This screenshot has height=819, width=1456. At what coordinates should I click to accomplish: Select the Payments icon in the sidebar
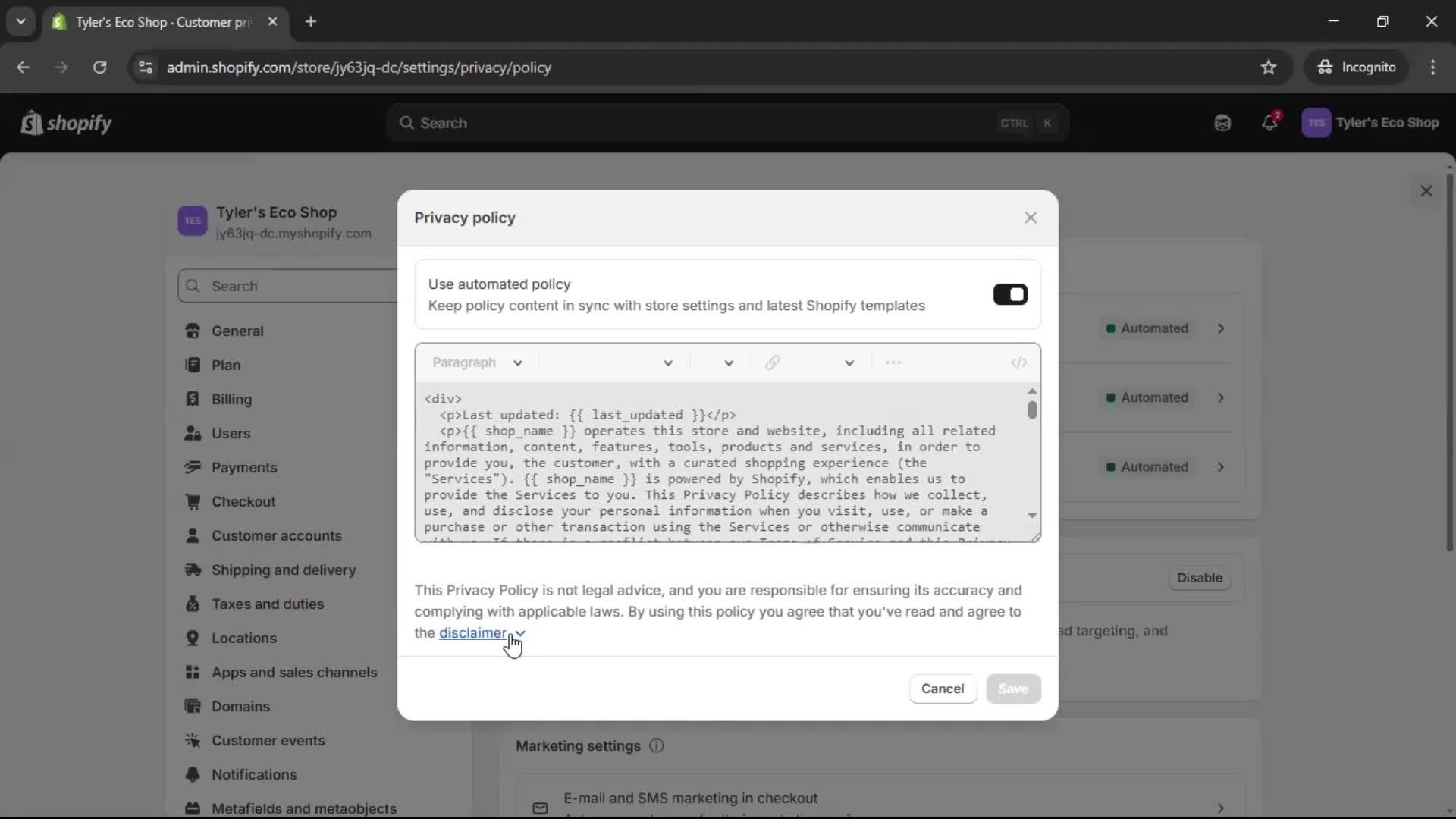(x=193, y=468)
